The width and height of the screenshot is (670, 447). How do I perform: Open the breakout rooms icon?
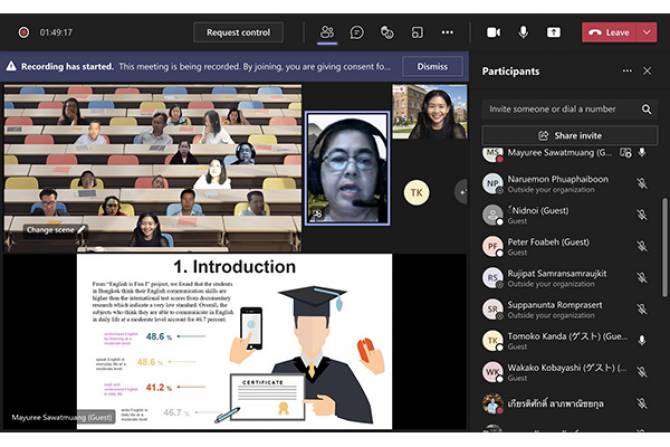click(417, 32)
